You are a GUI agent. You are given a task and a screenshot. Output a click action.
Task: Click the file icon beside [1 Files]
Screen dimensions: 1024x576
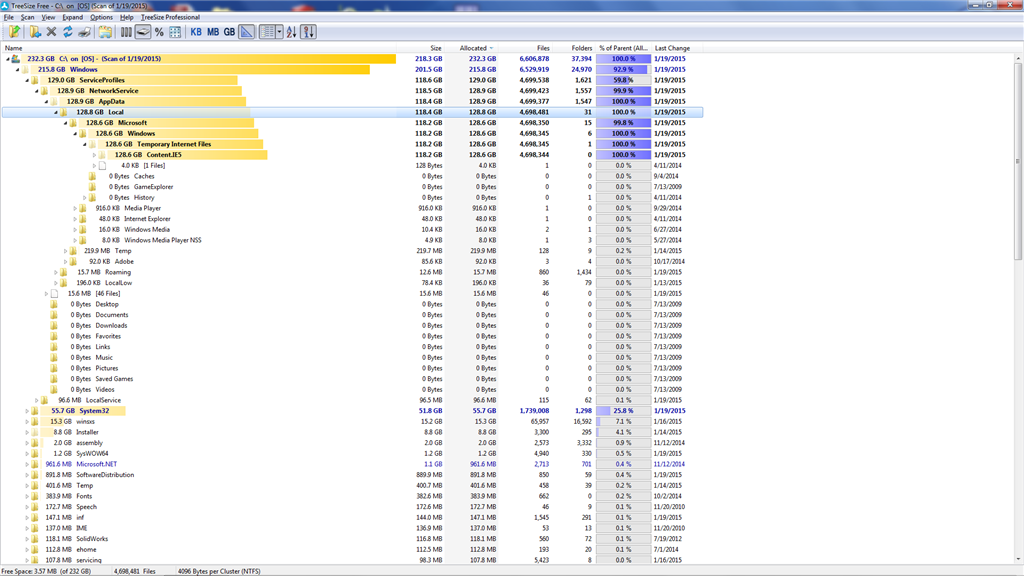[103, 165]
